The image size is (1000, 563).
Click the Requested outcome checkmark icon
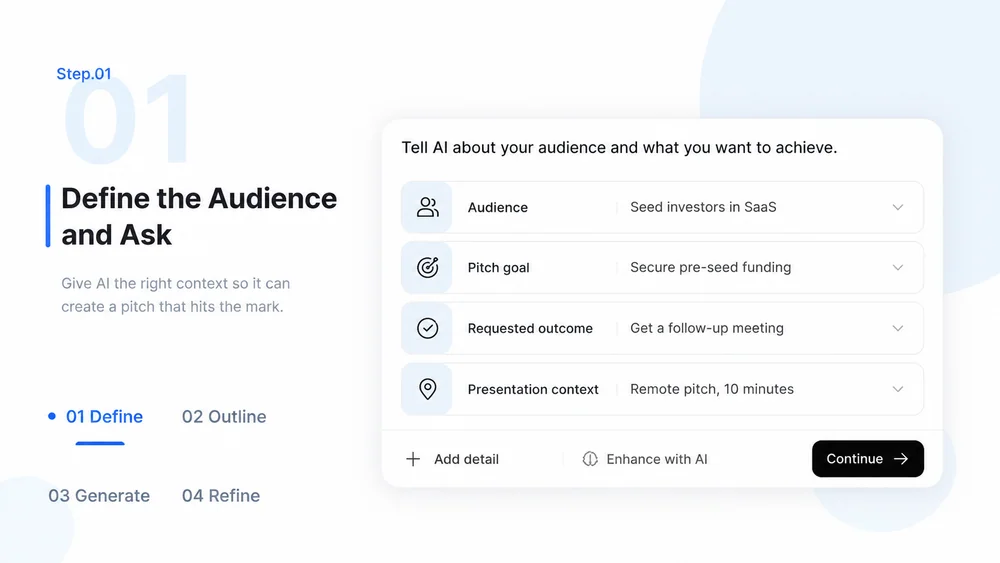427,328
